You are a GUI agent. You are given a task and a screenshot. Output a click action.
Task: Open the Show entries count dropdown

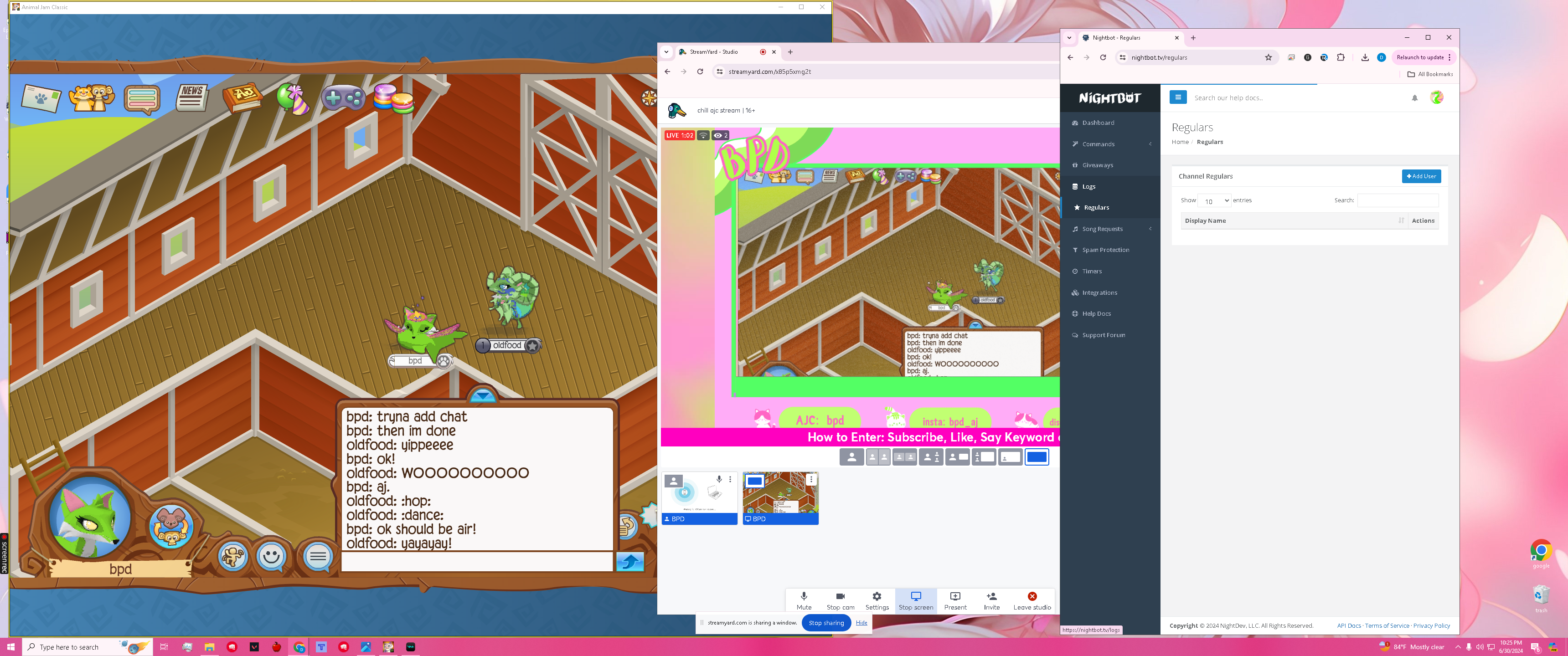(1214, 201)
